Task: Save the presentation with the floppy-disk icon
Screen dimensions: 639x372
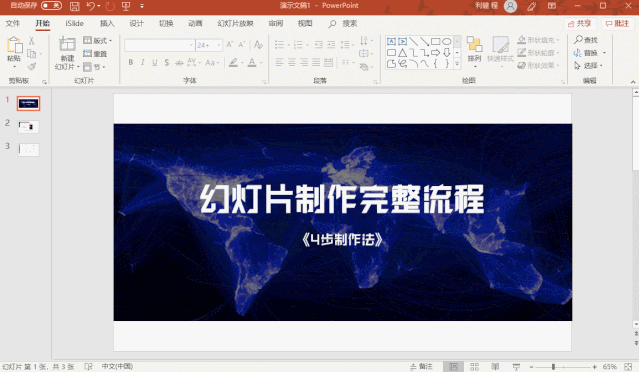Action: pyautogui.click(x=75, y=6)
